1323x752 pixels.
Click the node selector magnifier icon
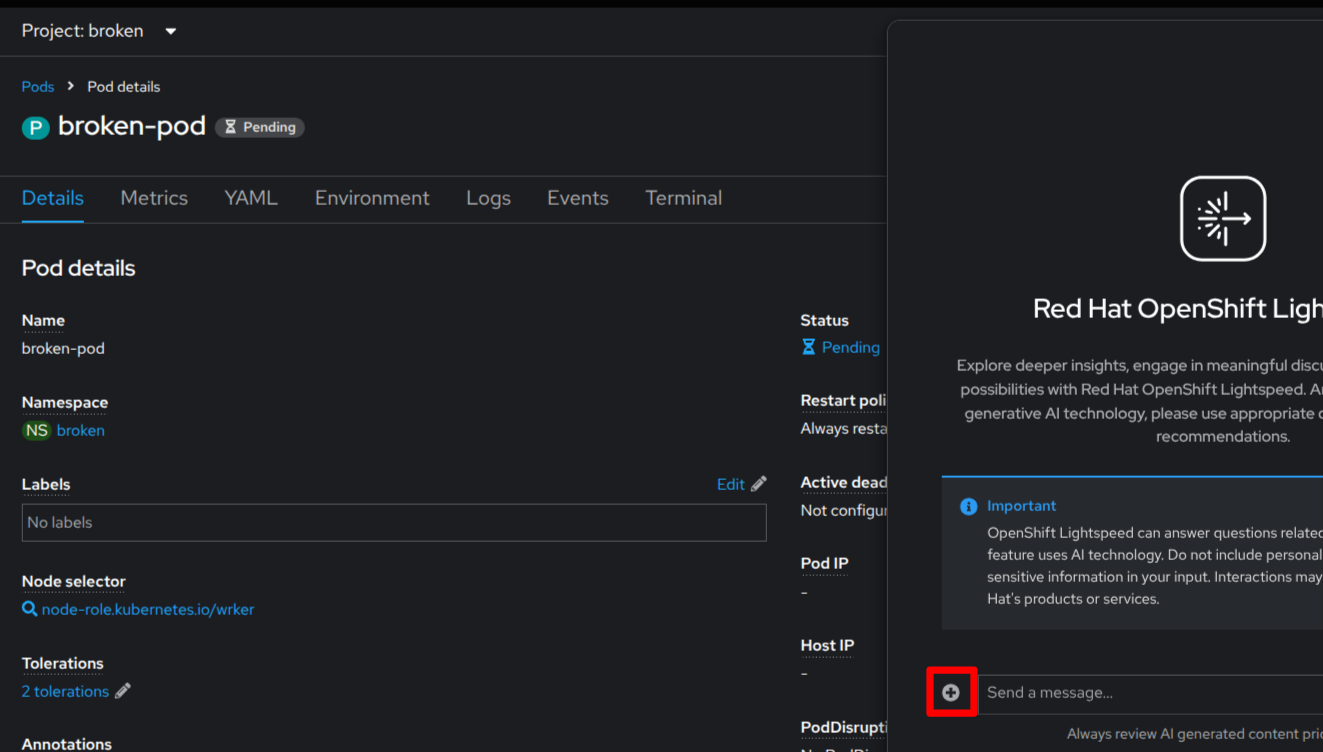[30, 609]
